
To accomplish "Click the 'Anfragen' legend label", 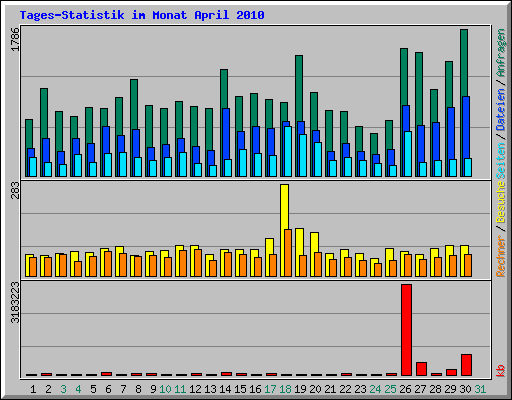I will pos(501,53).
